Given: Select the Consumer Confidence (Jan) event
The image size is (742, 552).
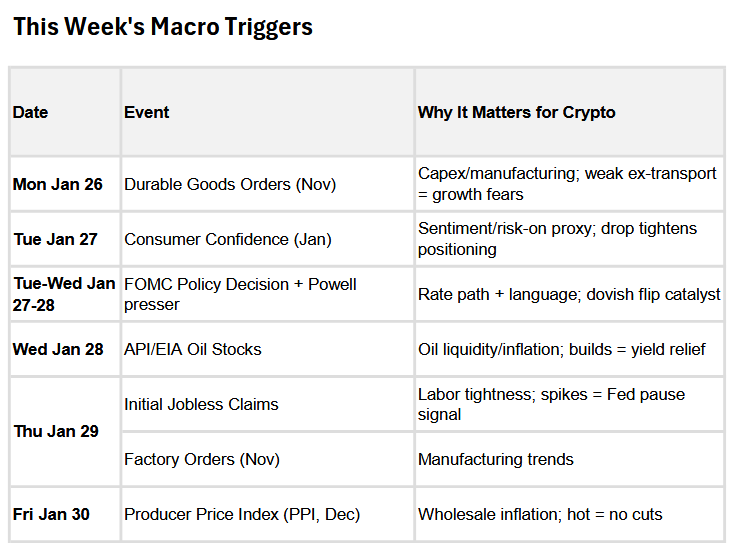Looking at the screenshot, I should 227,239.
